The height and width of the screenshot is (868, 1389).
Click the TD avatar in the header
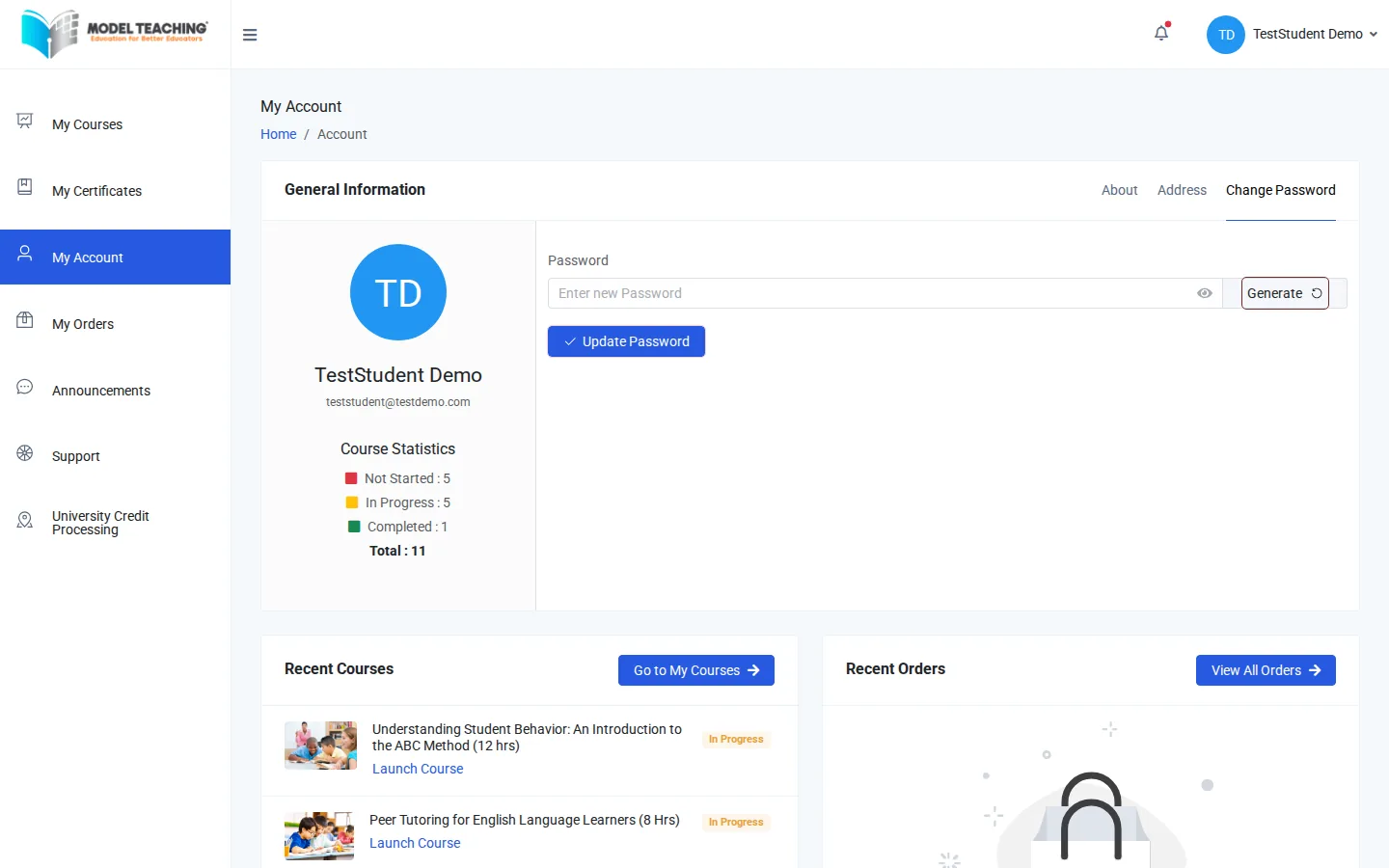1226,35
